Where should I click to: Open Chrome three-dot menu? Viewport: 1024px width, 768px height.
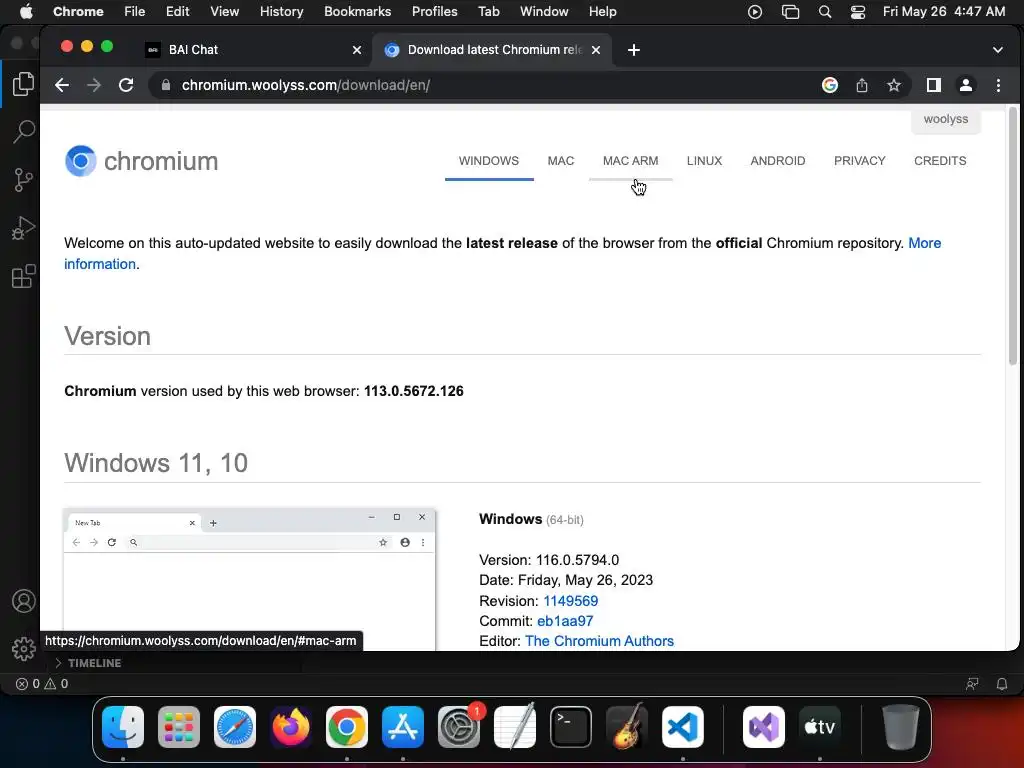(x=998, y=85)
